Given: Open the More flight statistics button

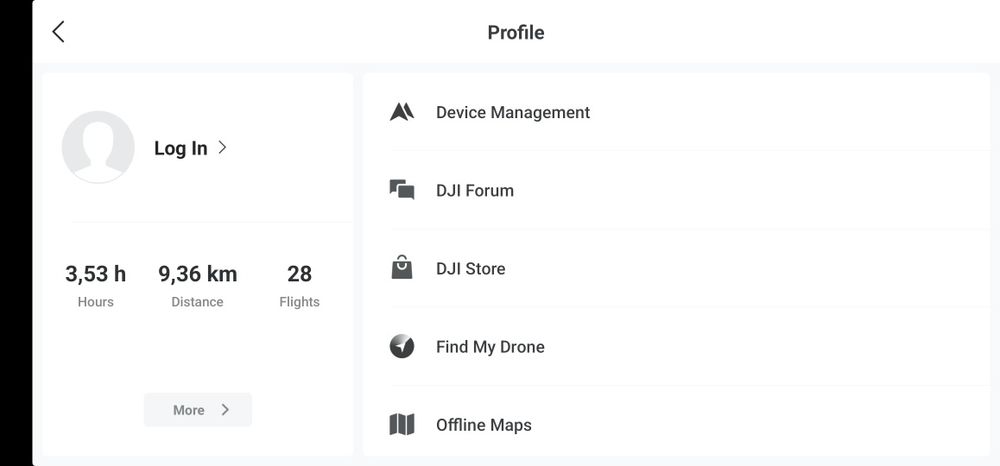Looking at the screenshot, I should (198, 410).
